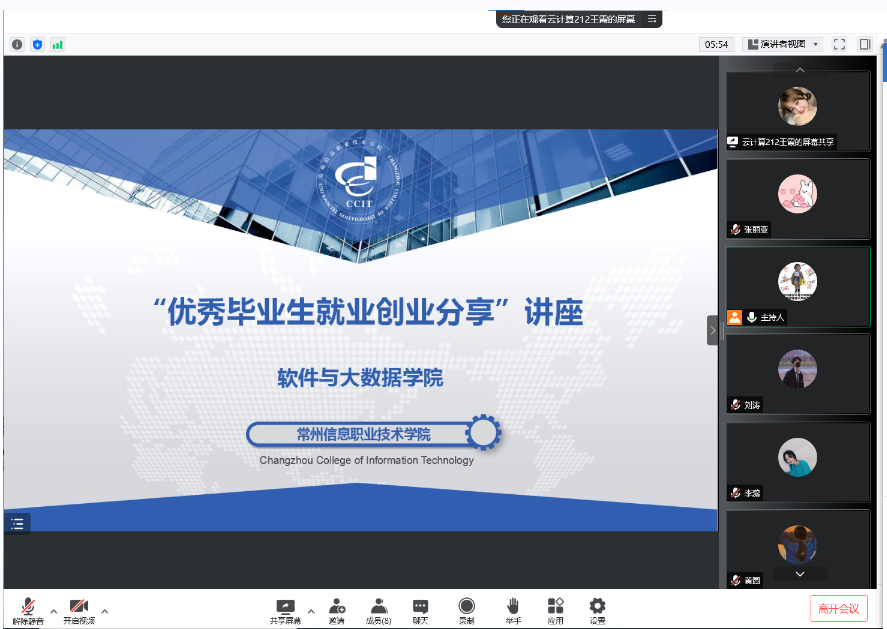This screenshot has width=887, height=629.
Task: Enter full screen mode icon
Action: [839, 45]
